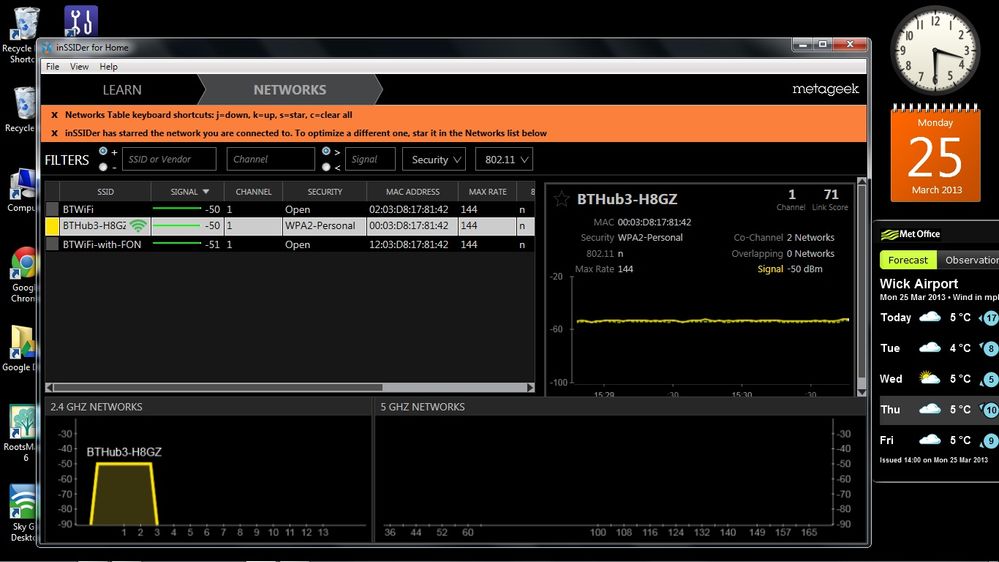Sort table by SSID column header
Screen dimensions: 999x562
coord(105,192)
